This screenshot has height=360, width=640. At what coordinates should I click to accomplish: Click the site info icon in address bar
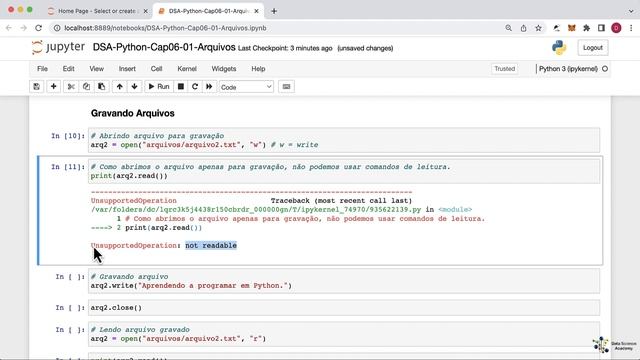(57, 28)
